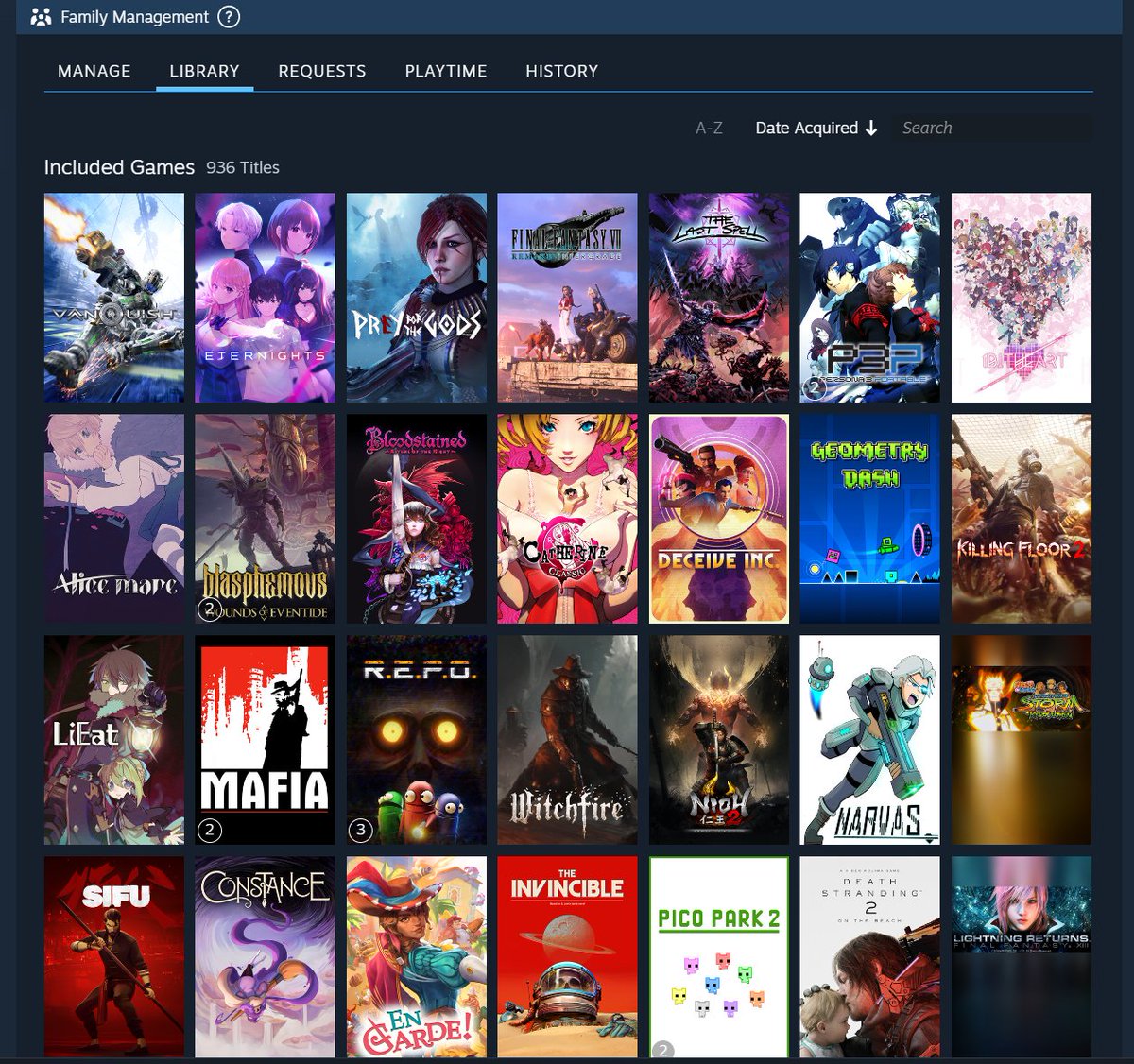Open Blasphemous Wounds of Eventide cover
This screenshot has height=1064, width=1134.
coord(265,519)
